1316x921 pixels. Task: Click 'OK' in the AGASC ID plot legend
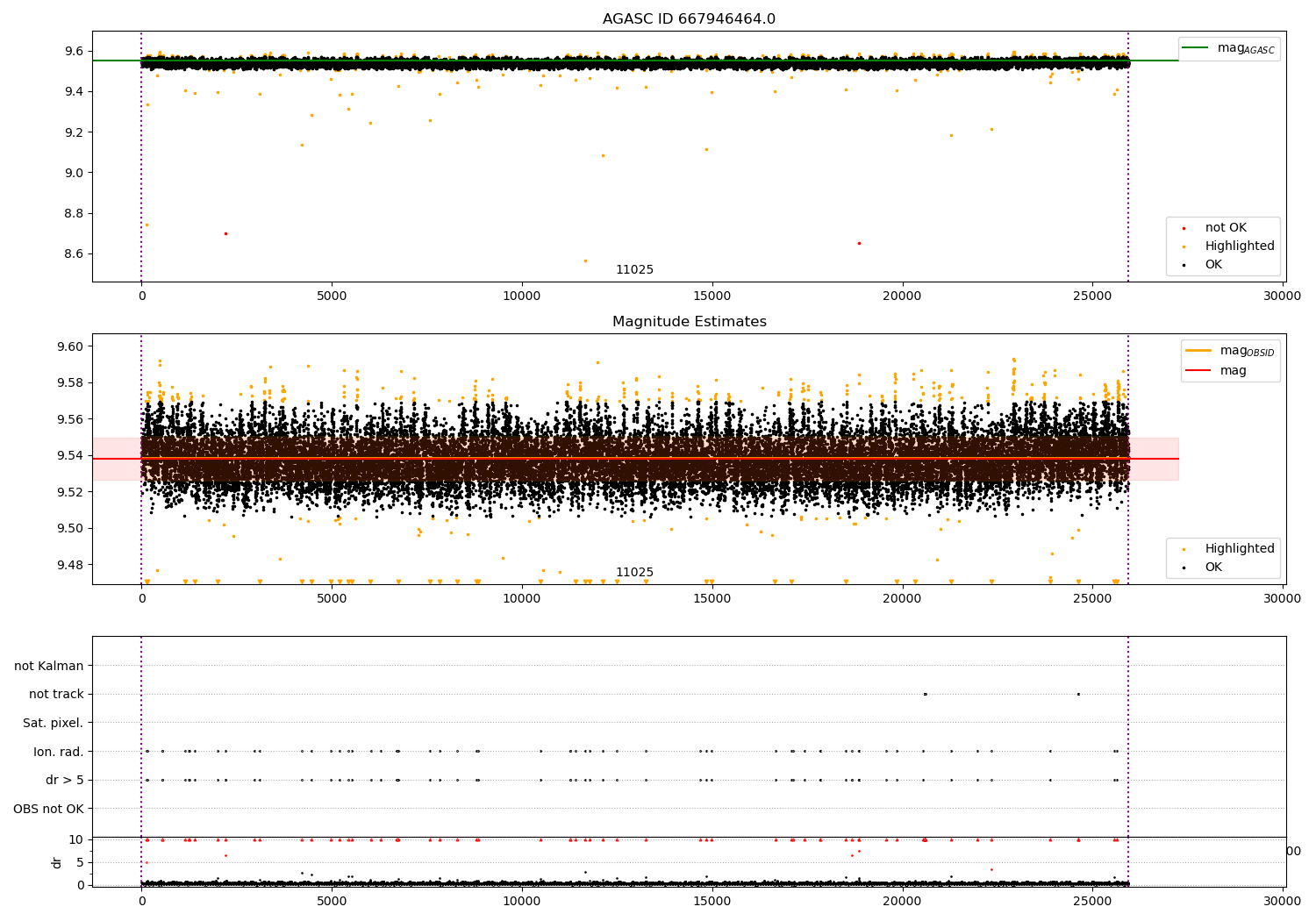click(1213, 265)
